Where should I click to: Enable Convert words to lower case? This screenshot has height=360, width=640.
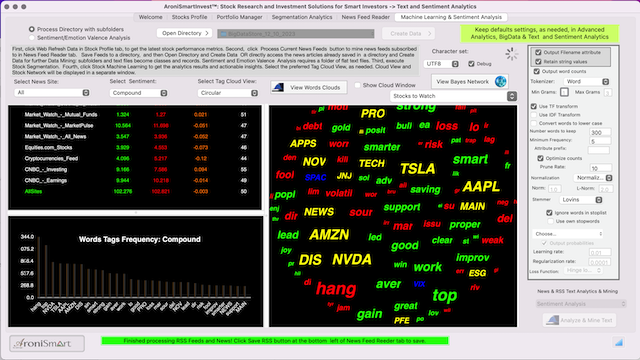533,123
